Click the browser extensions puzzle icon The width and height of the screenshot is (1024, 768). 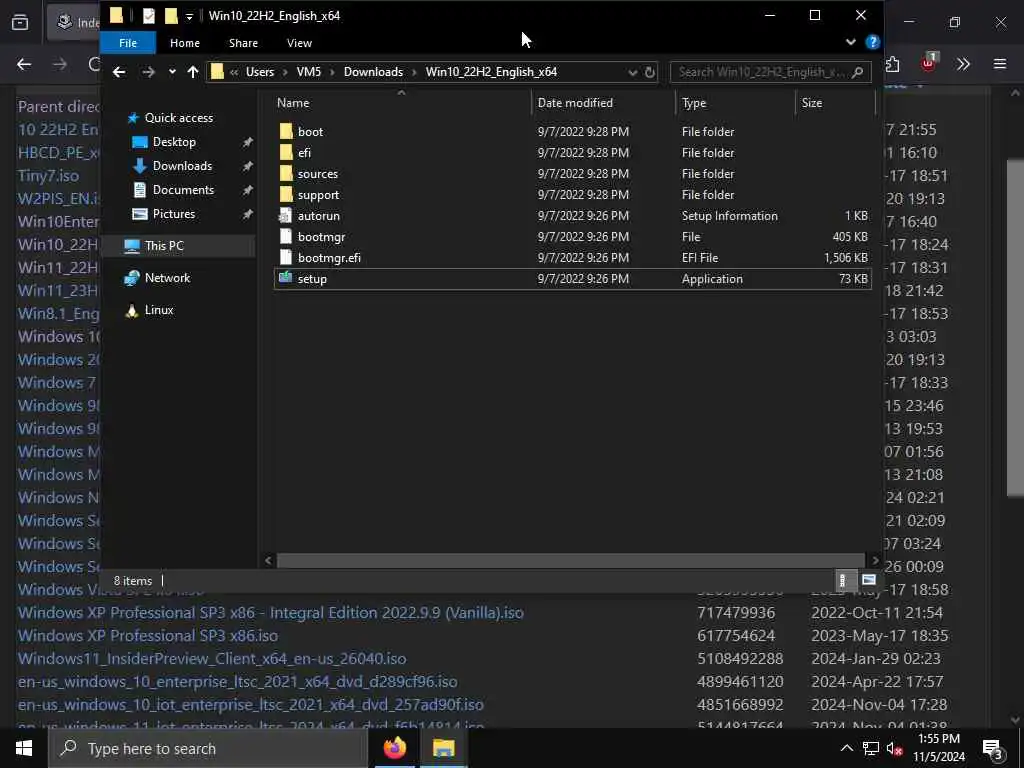coord(893,64)
